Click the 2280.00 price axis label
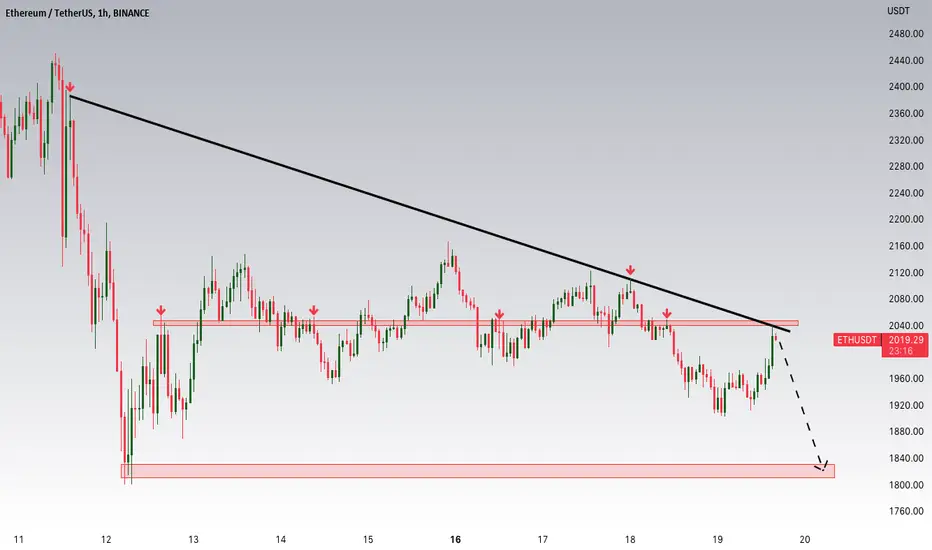The width and height of the screenshot is (932, 550). click(906, 166)
